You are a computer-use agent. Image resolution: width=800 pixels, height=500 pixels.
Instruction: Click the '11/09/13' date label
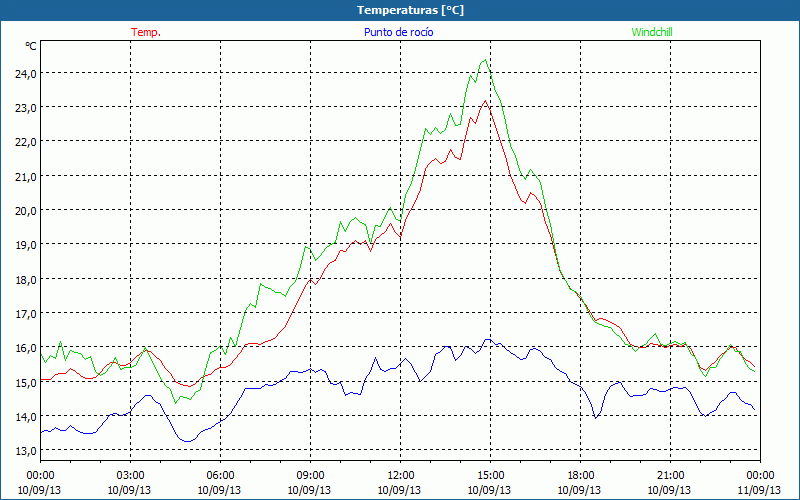click(760, 490)
